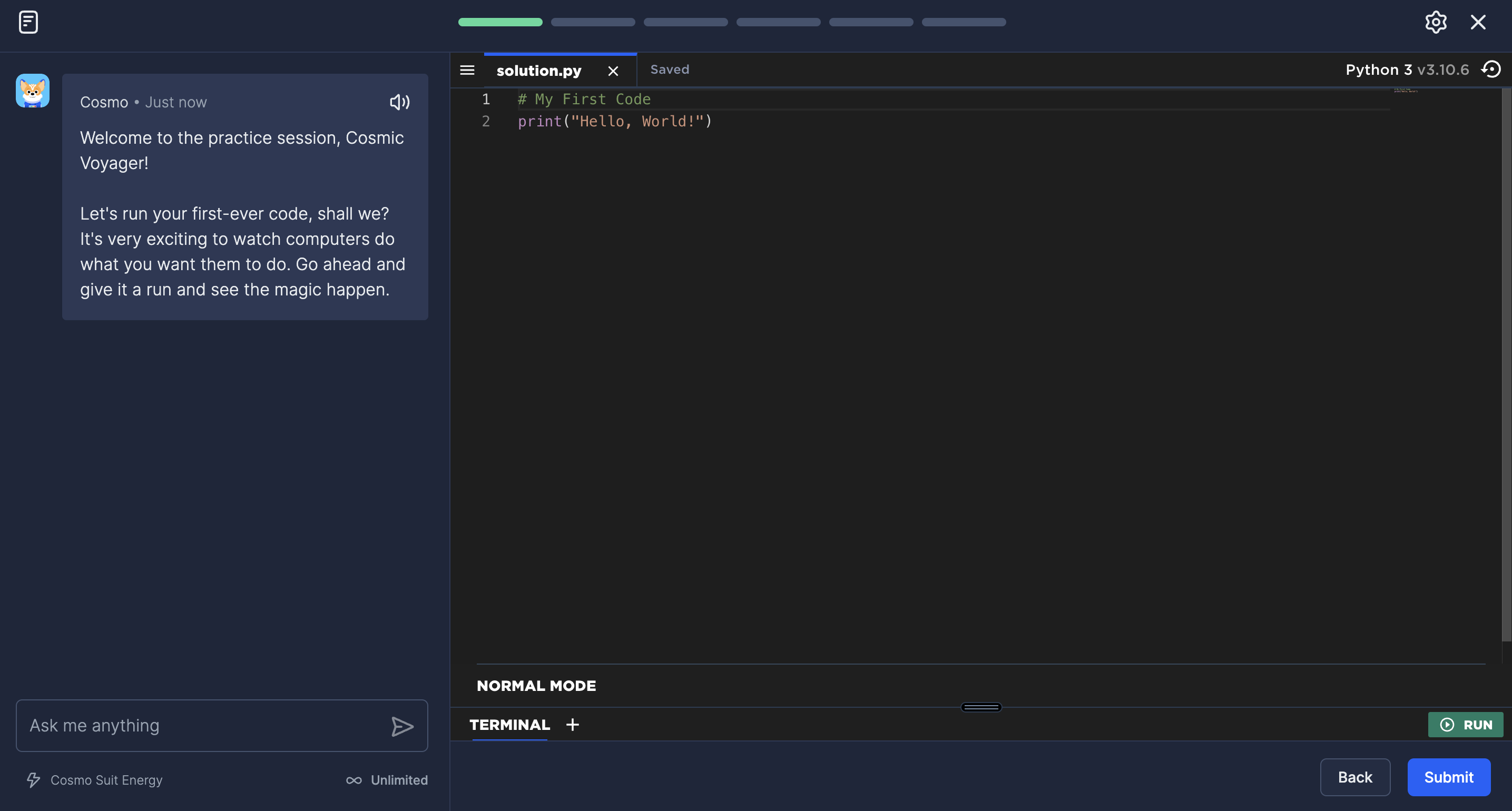Reset code with the history restore icon

pyautogui.click(x=1491, y=69)
